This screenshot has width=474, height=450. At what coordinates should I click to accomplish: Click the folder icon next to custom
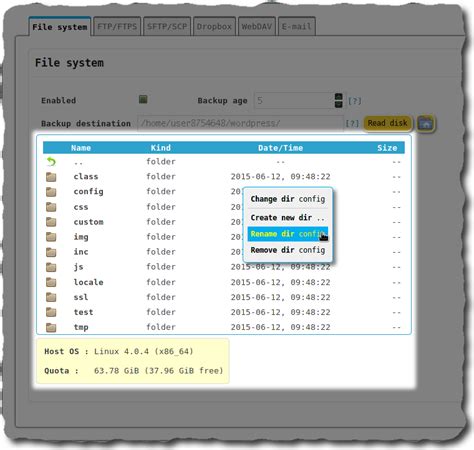[51, 222]
